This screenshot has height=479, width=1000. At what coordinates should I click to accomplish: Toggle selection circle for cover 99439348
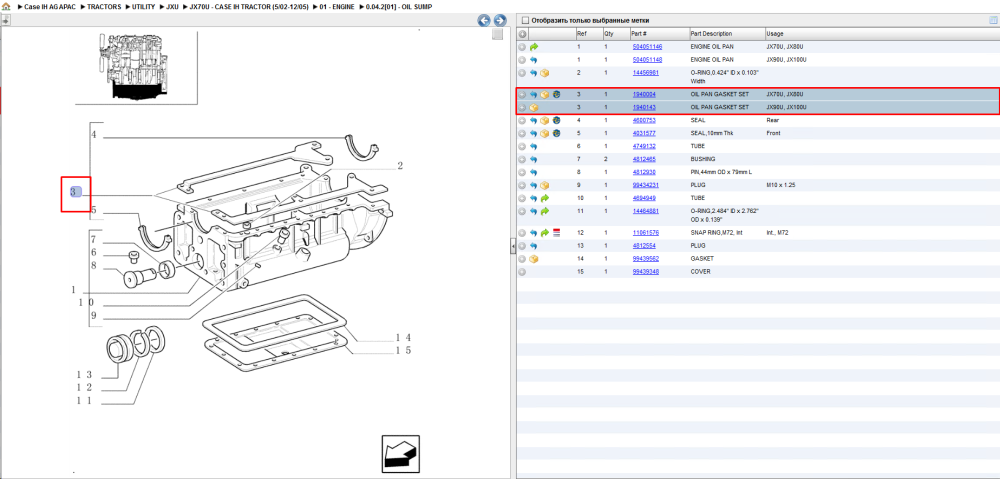[x=522, y=272]
